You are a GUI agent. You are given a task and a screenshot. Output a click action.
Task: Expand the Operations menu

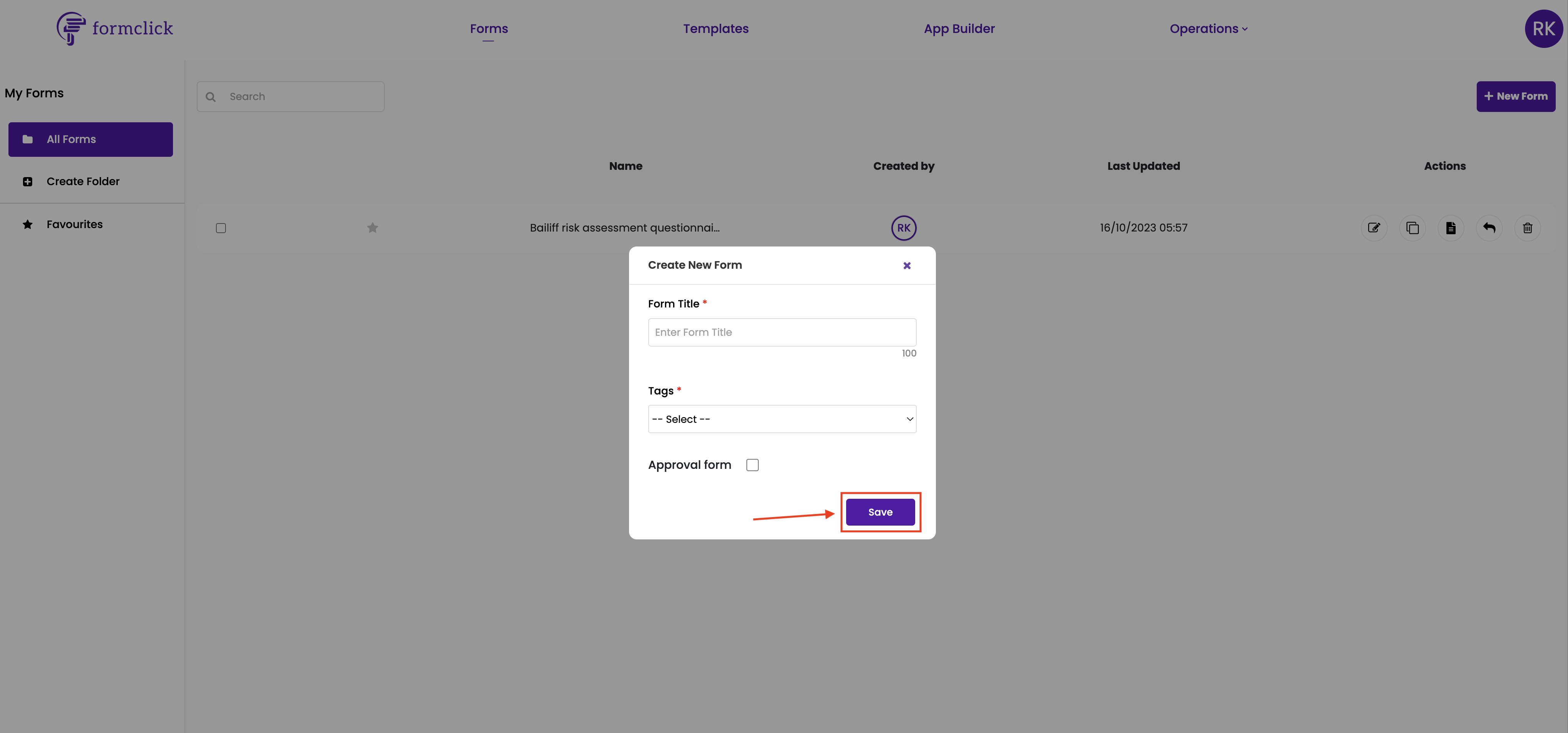coord(1208,29)
